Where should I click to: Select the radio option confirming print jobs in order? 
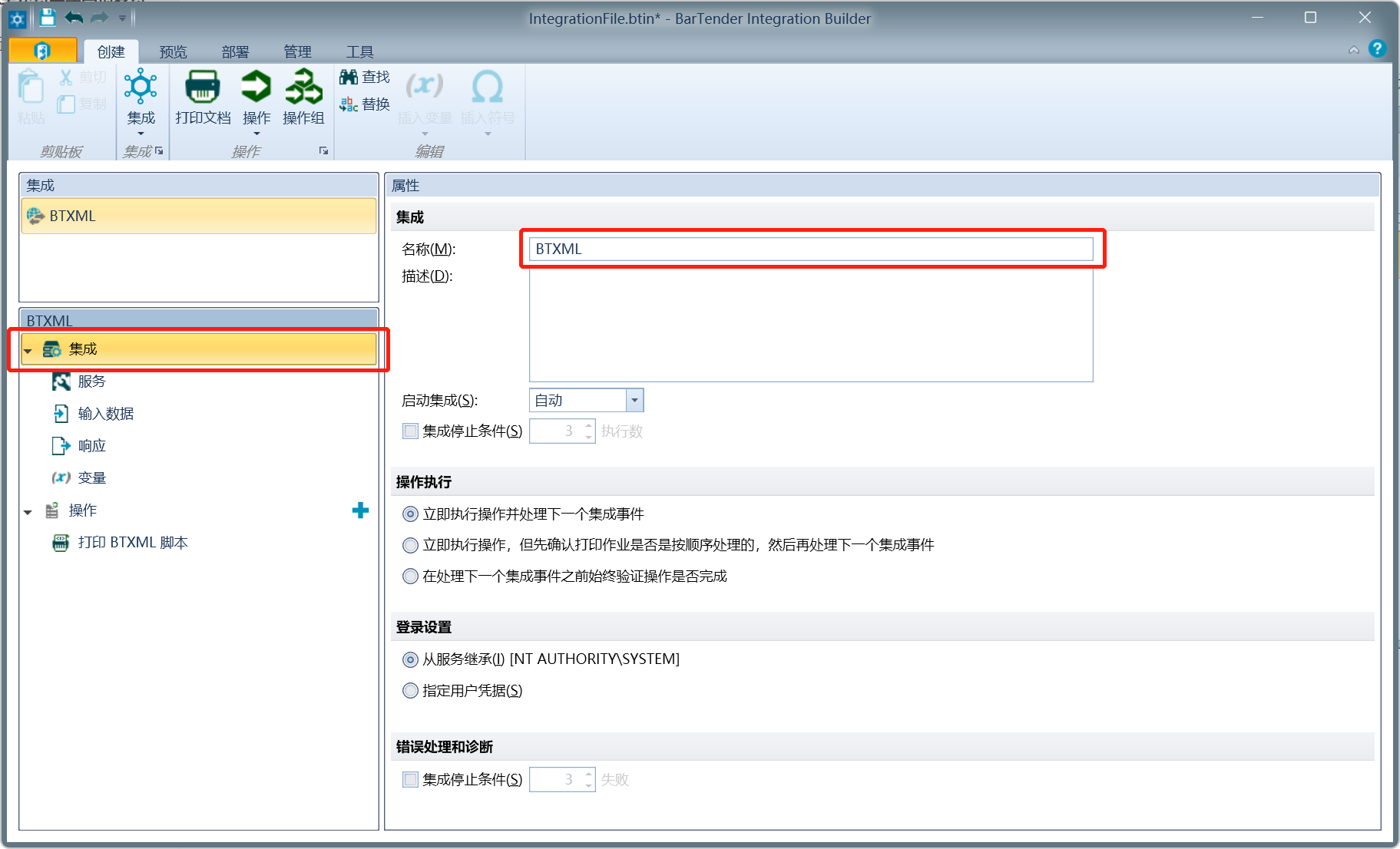411,545
